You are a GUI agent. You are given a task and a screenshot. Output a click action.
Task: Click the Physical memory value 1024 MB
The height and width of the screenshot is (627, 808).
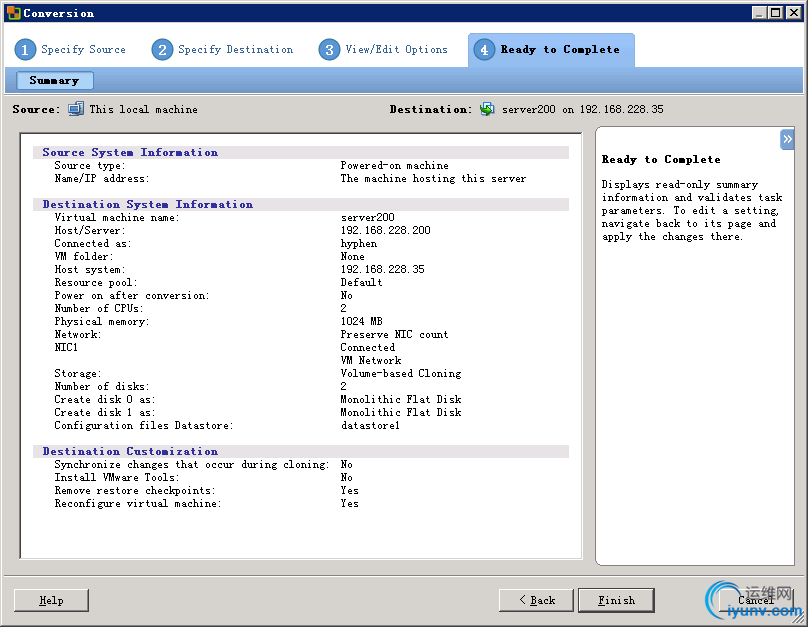[361, 321]
